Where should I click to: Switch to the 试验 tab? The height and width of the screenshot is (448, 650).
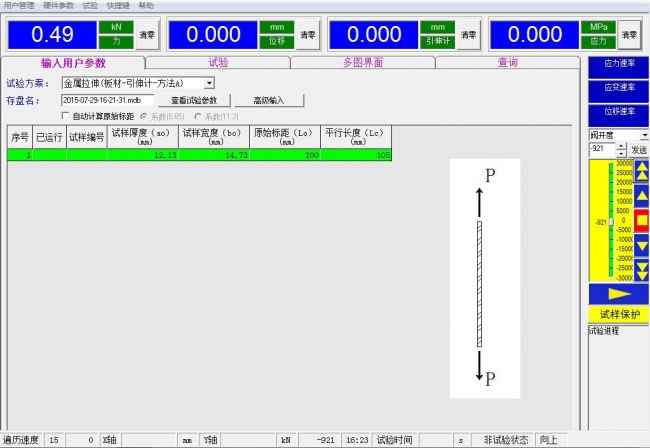point(218,63)
